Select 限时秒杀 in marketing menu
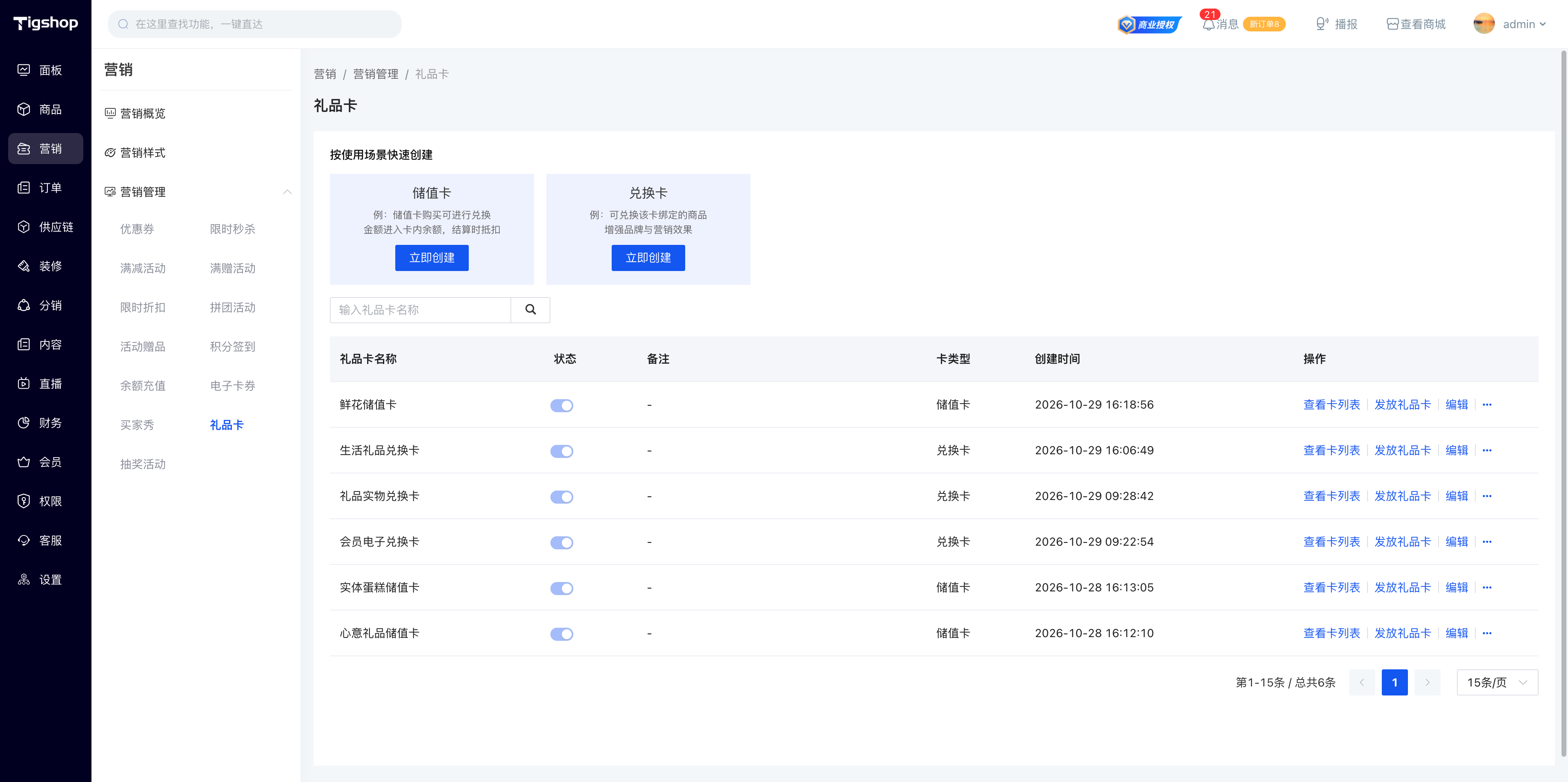The width and height of the screenshot is (1568, 782). pos(232,229)
